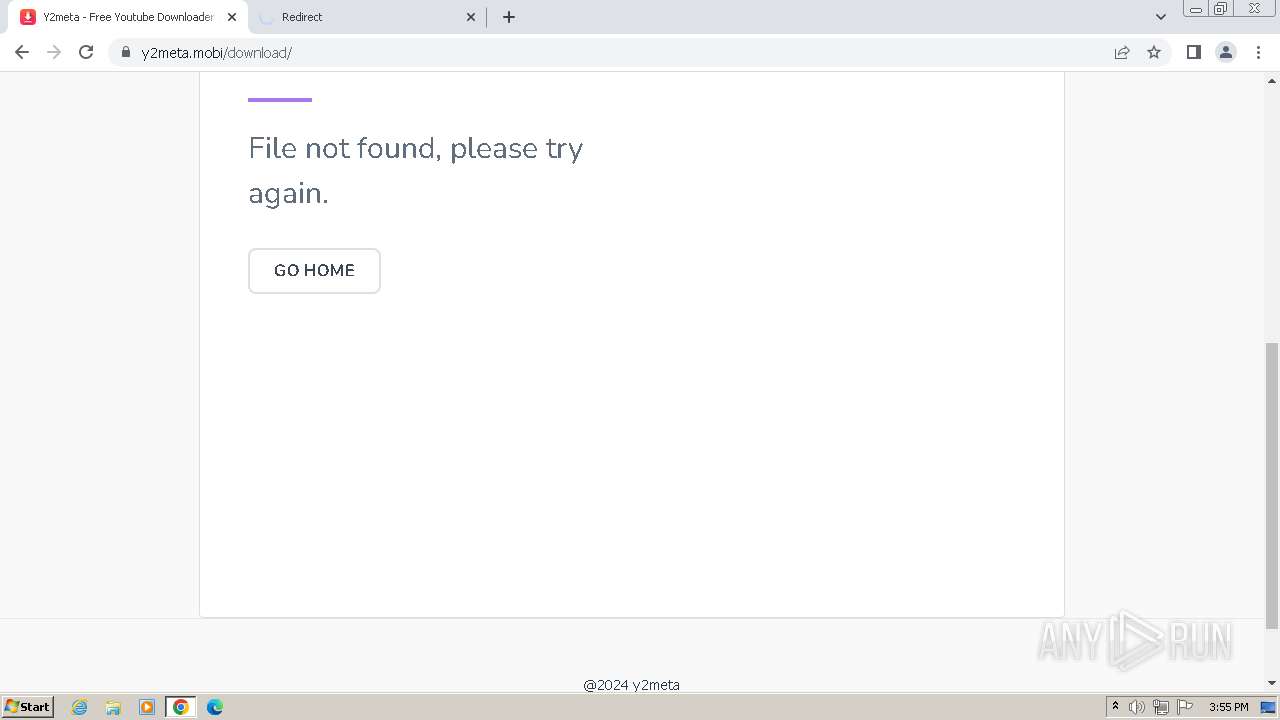Click the browser forward arrow
The height and width of the screenshot is (720, 1280).
54,52
